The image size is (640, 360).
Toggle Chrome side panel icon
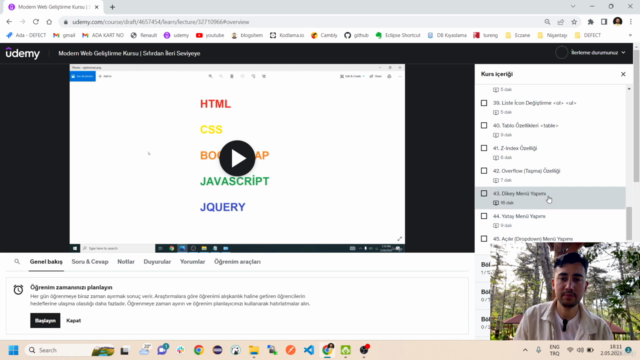[604, 22]
